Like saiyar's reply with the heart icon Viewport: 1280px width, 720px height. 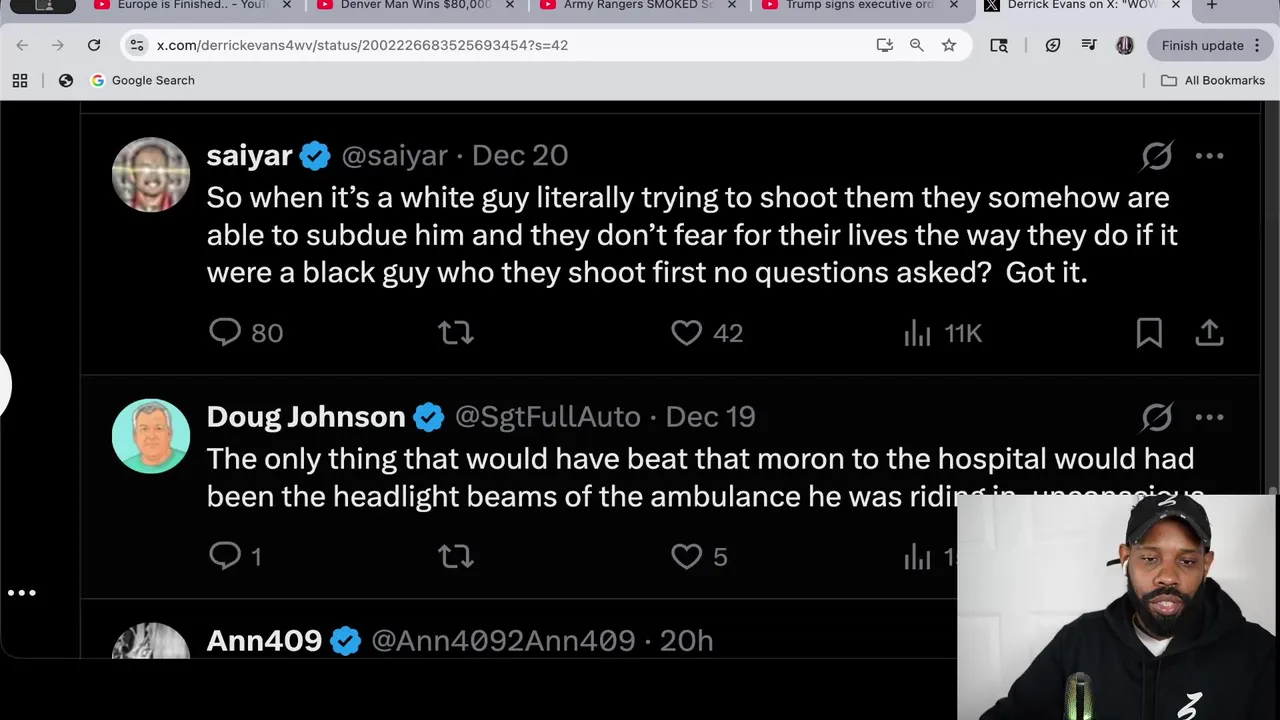[x=686, y=333]
